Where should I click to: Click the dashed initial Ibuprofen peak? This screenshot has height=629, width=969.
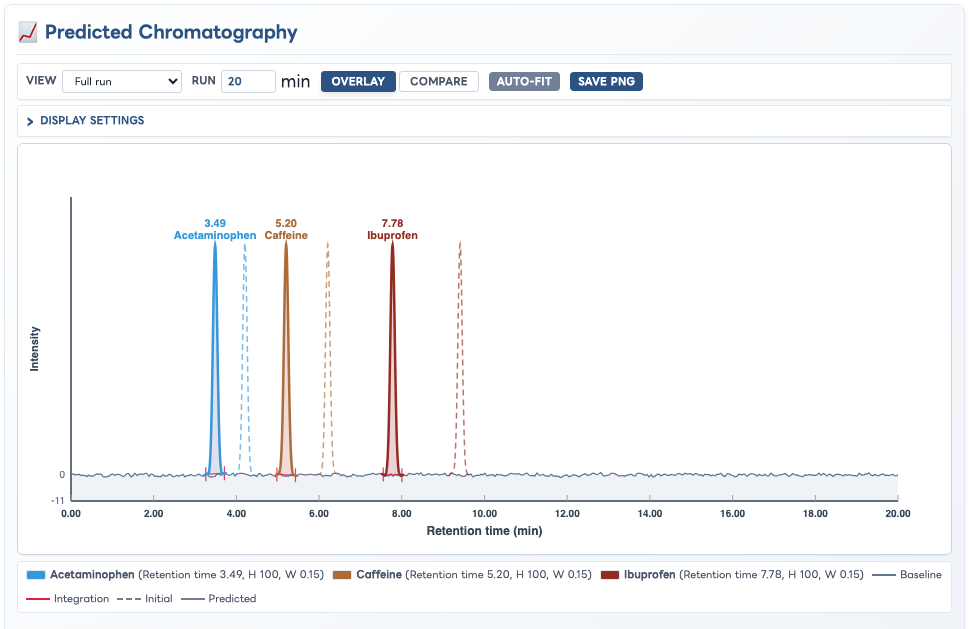pos(460,358)
